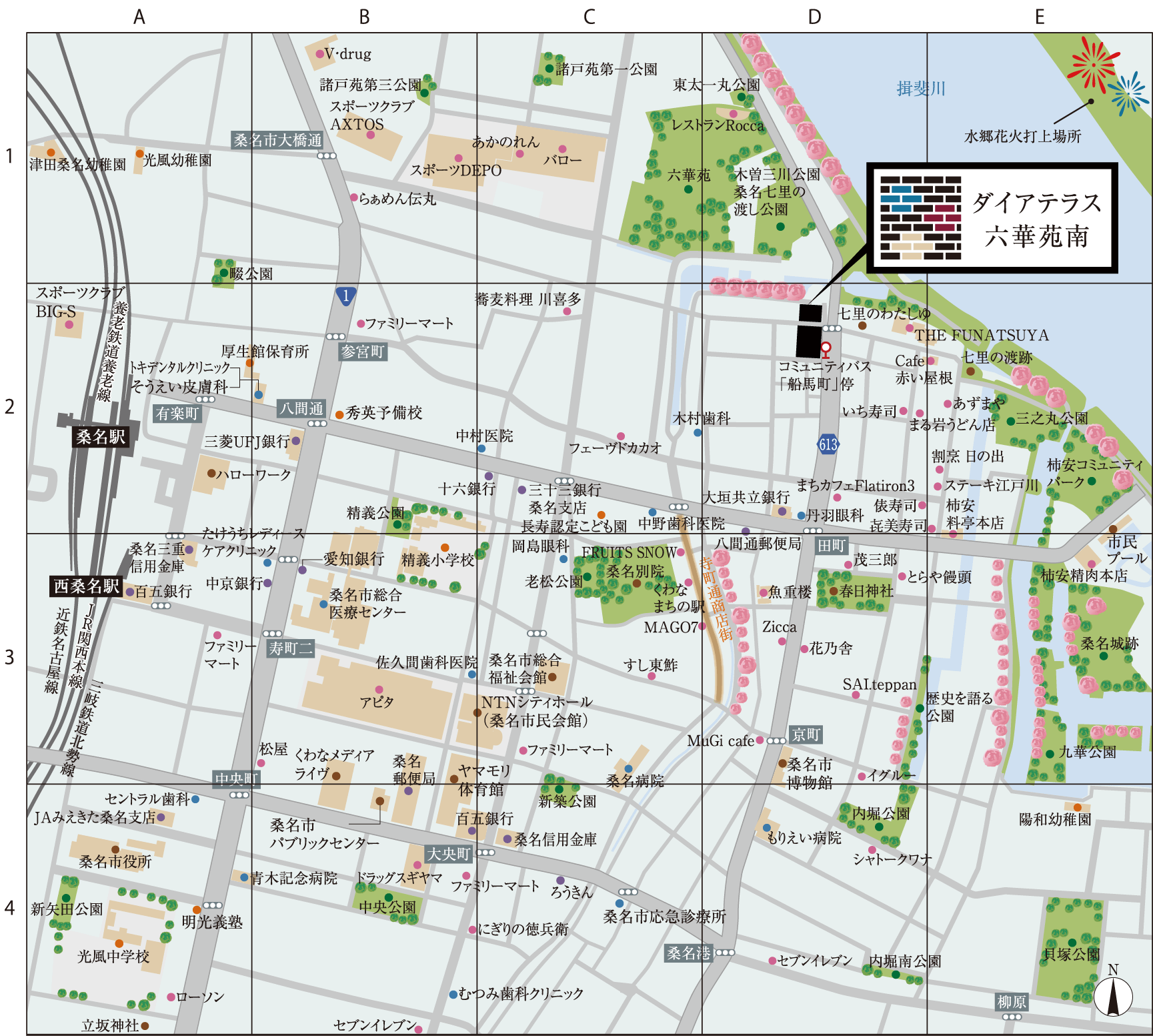Click the Route 613 hexagon road marker
Viewport: 1153px width, 1036px height.
(x=828, y=444)
